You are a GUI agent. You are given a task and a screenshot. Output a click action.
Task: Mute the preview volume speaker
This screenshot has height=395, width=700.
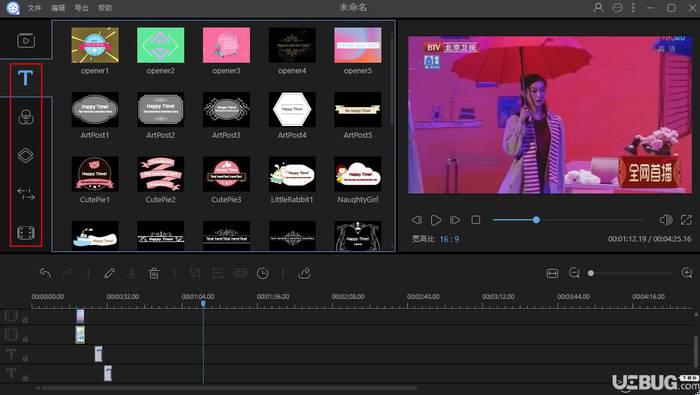pyautogui.click(x=666, y=220)
